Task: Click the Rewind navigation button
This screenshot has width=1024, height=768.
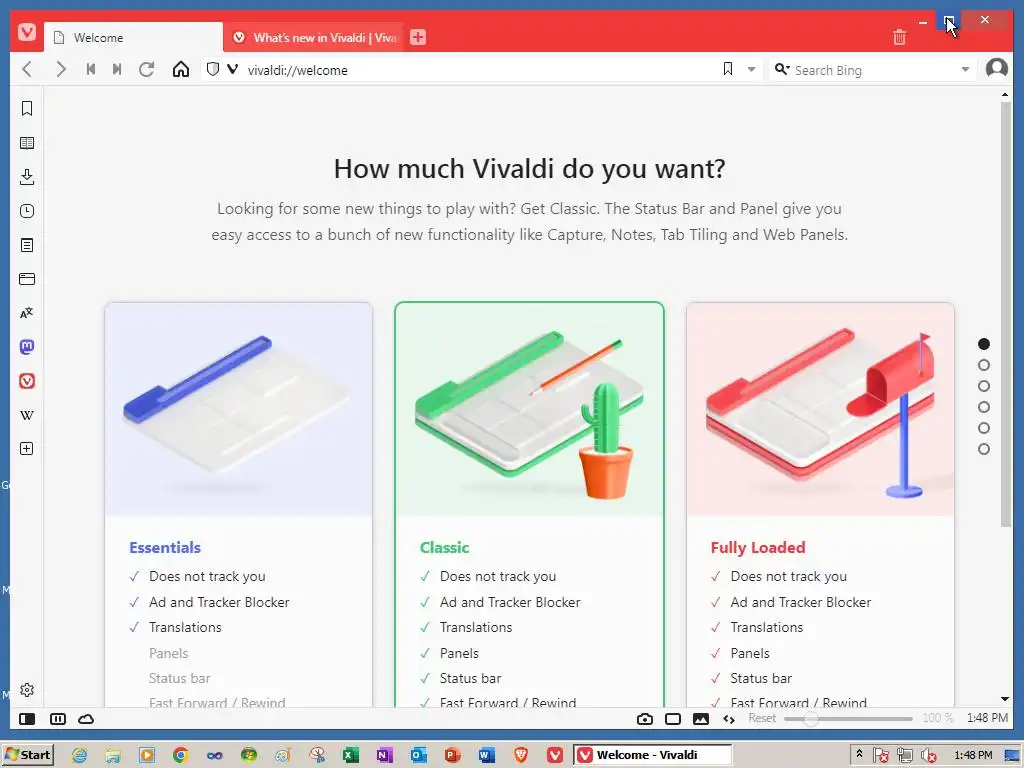Action: click(x=91, y=69)
